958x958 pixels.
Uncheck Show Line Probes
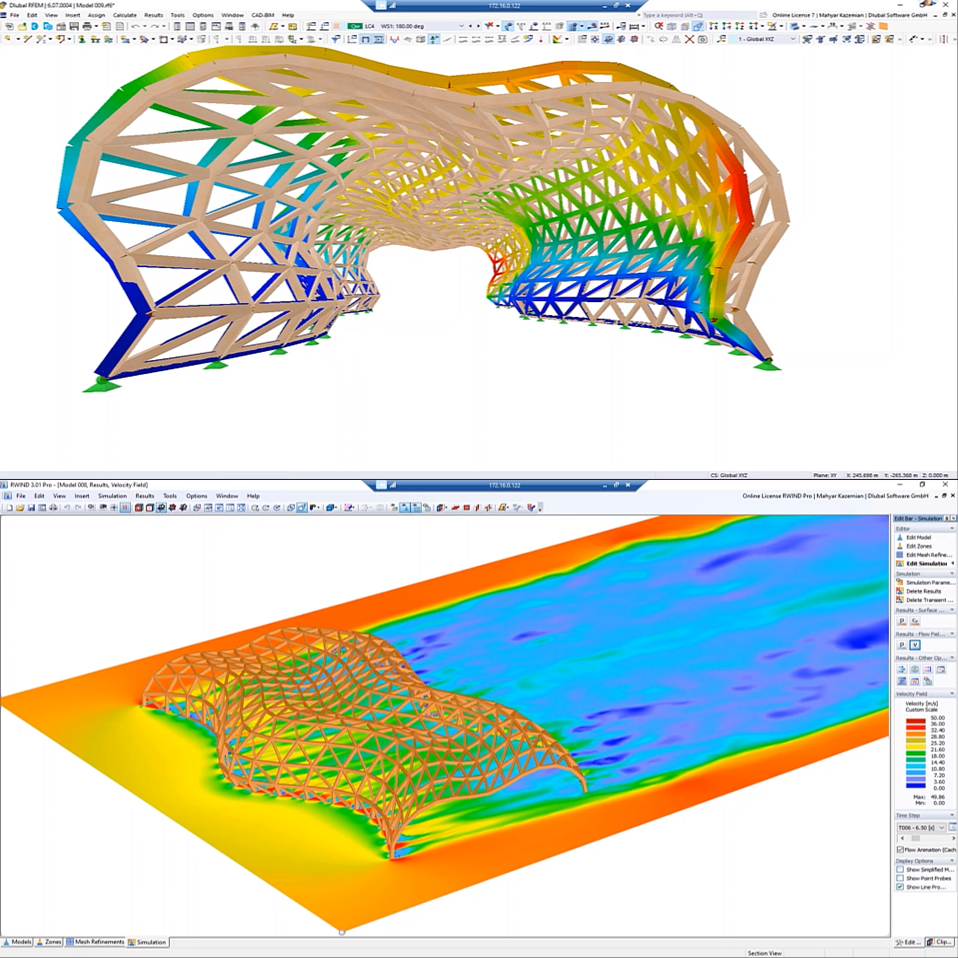[x=902, y=886]
